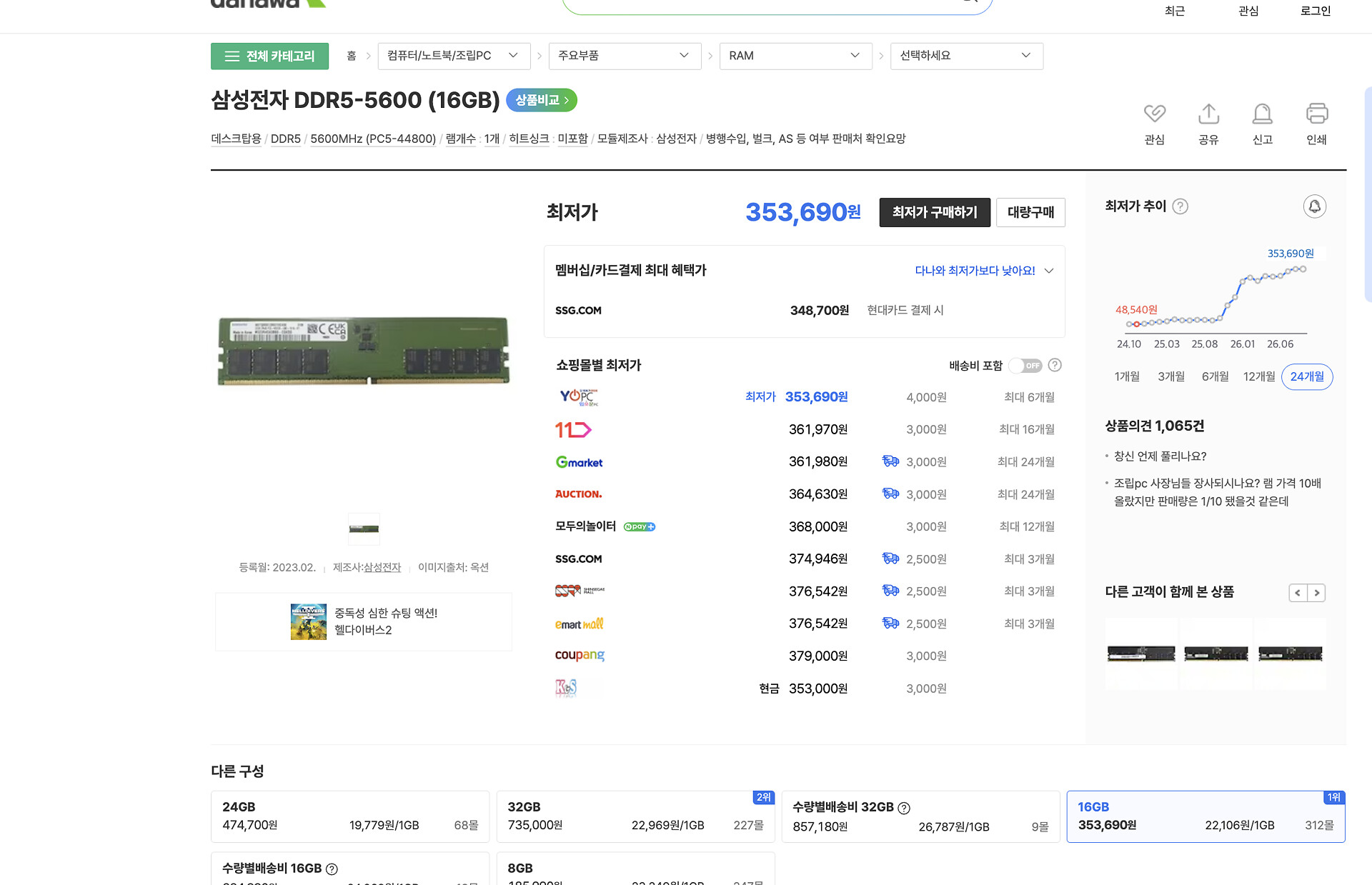Set a price alert with the bell icon
Screen dimensions: 1372x885
1314,206
